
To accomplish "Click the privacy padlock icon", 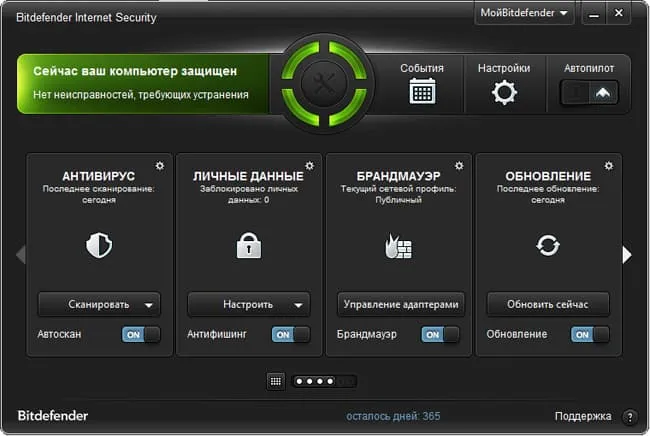I will 249,245.
